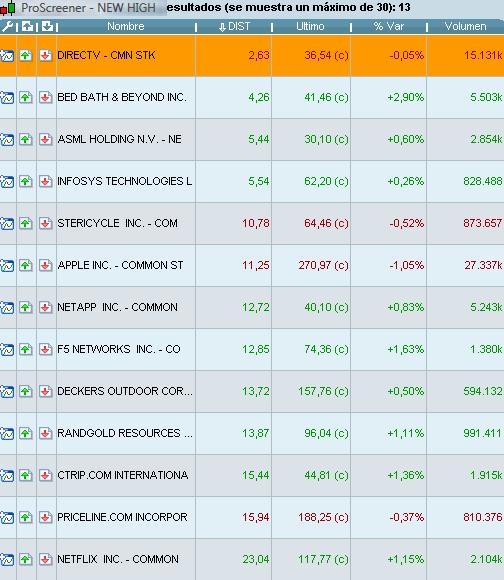The height and width of the screenshot is (580, 504).
Task: Open chart icon for PRICELINE.COM row
Action: [7, 517]
